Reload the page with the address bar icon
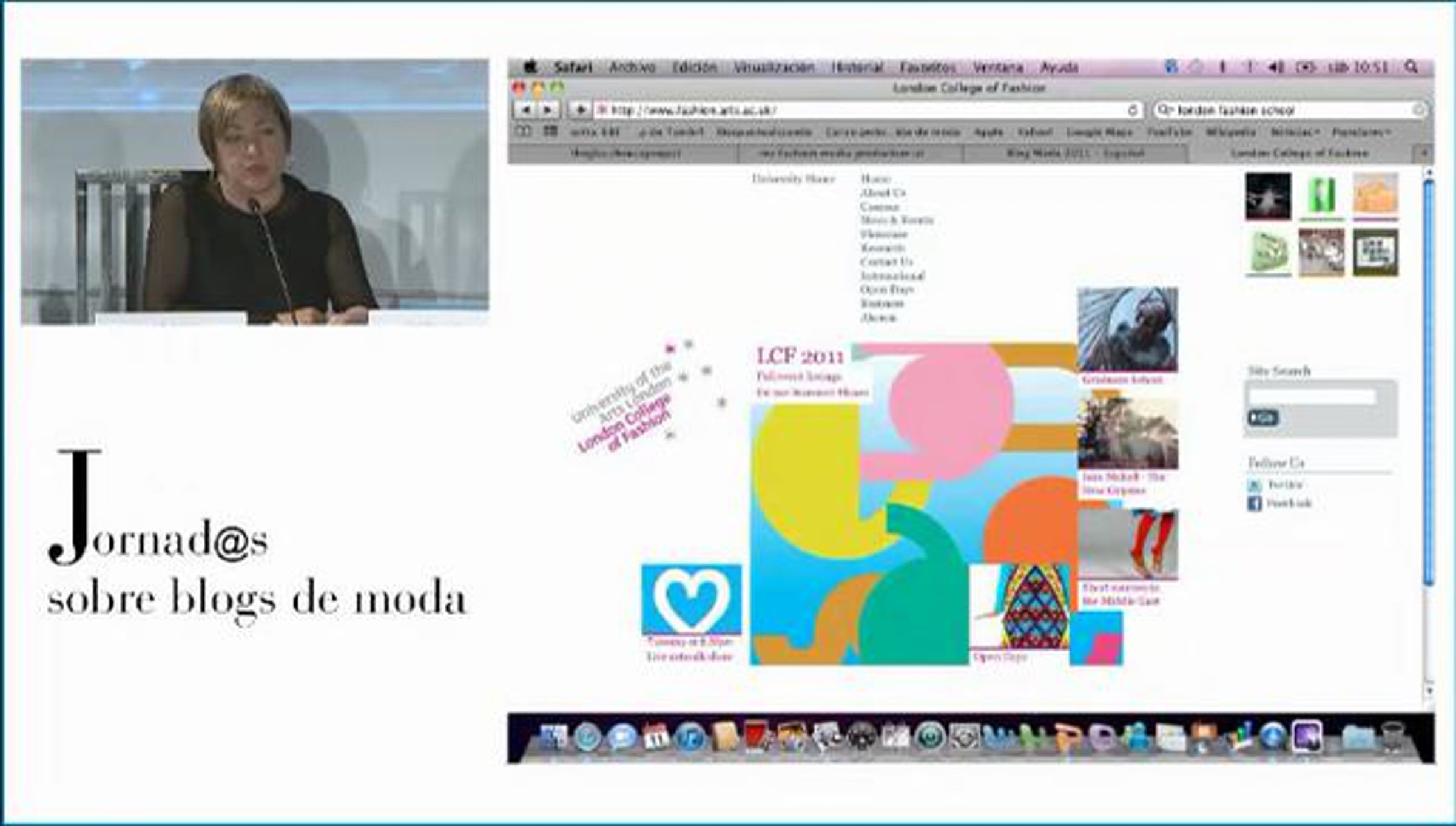This screenshot has height=826, width=1456. click(1132, 110)
